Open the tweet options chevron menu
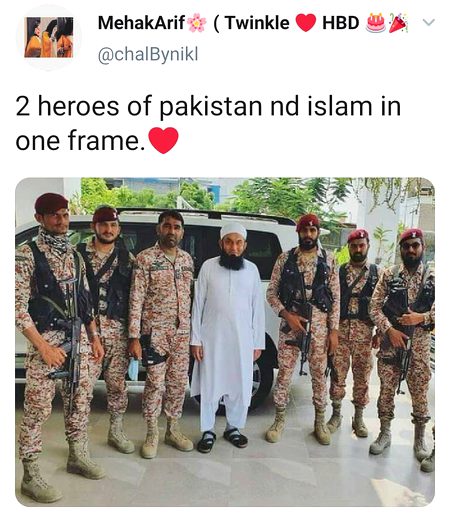 [429, 22]
